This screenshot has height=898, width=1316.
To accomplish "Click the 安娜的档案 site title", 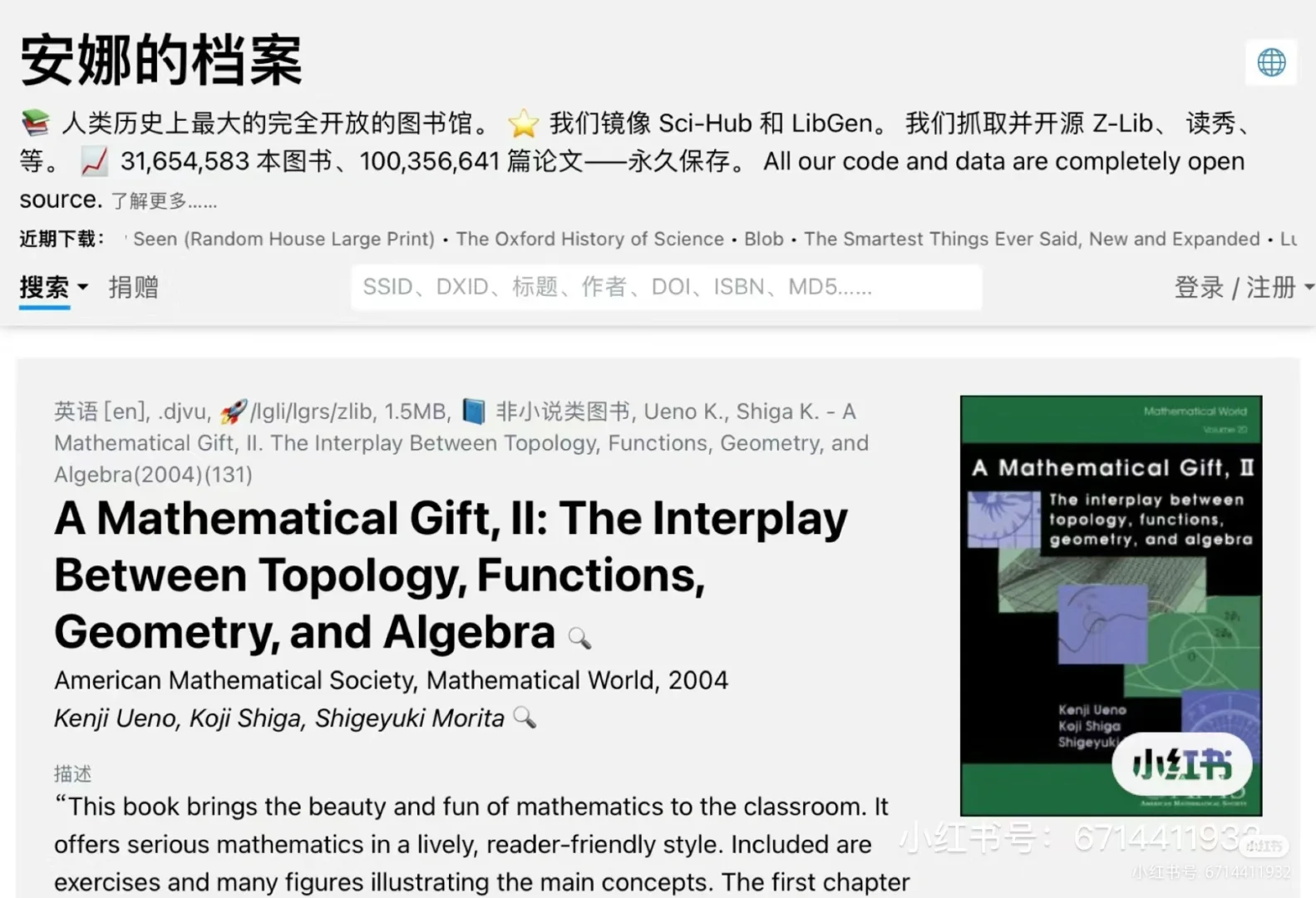I will 161,61.
